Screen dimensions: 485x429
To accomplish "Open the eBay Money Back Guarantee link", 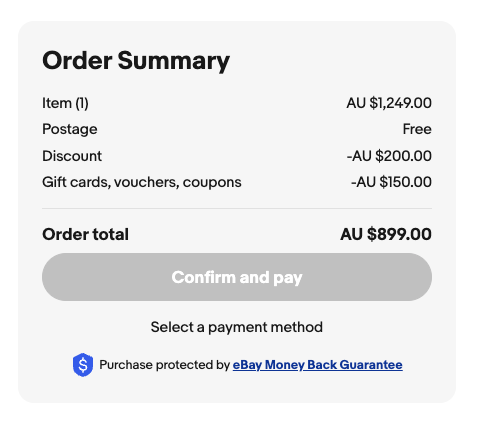I will coord(317,365).
